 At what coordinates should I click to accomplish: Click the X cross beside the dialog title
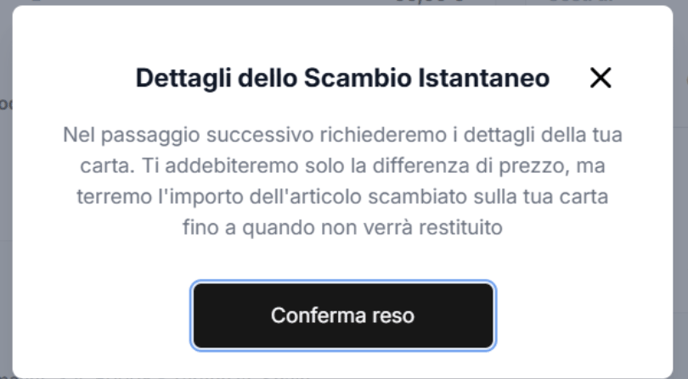[600, 78]
